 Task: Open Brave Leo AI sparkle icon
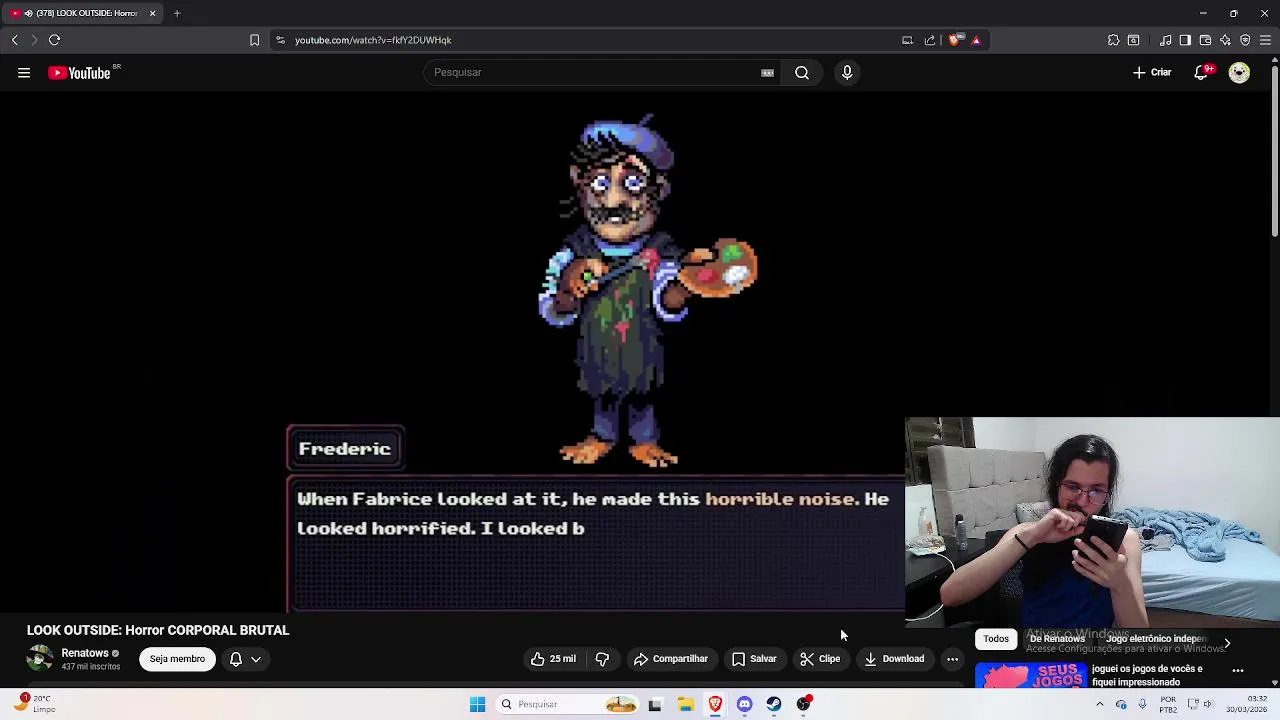pyautogui.click(x=1225, y=40)
